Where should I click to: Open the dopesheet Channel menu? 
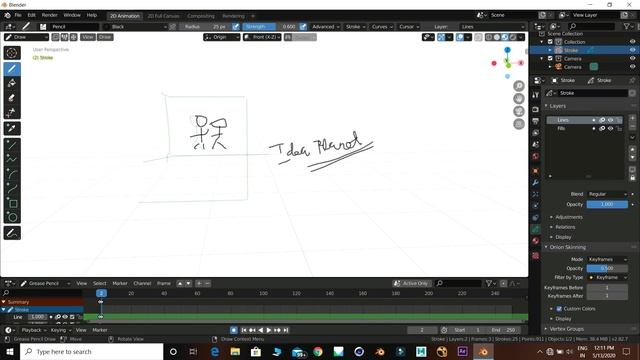tap(142, 283)
